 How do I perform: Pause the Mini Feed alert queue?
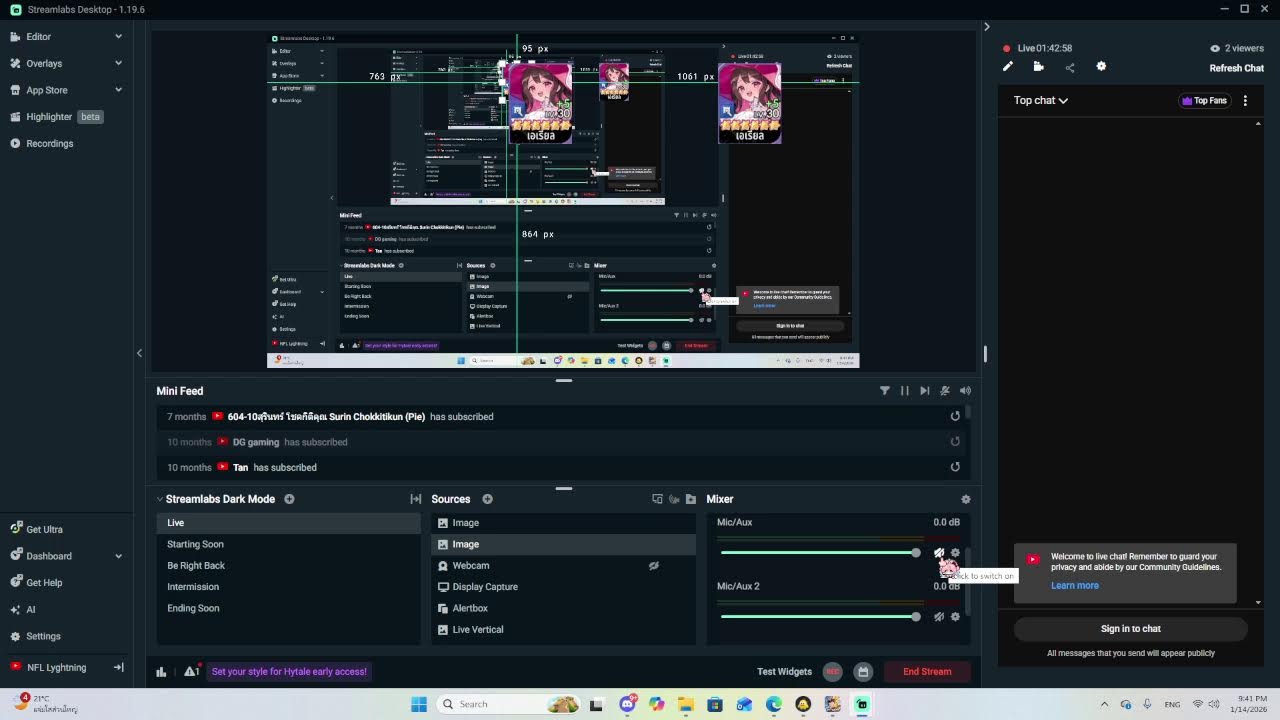[x=905, y=391]
